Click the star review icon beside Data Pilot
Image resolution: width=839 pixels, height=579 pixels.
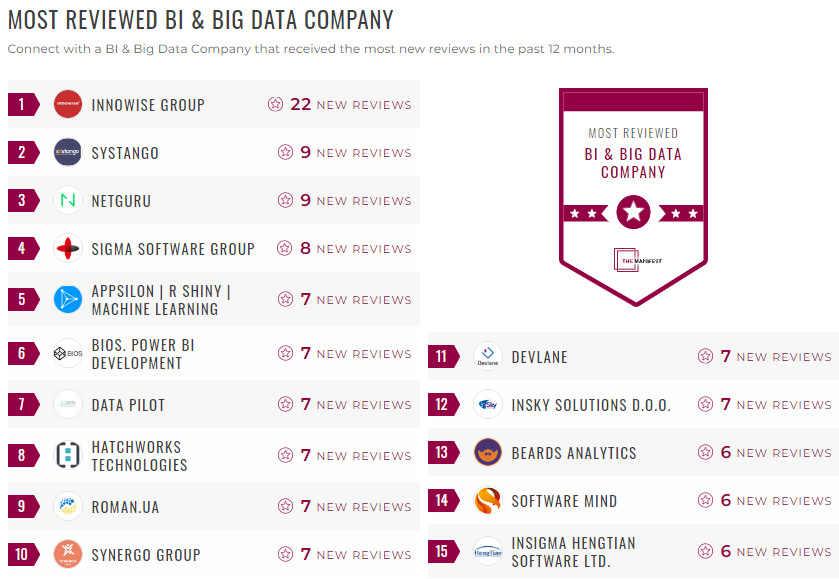(x=286, y=404)
